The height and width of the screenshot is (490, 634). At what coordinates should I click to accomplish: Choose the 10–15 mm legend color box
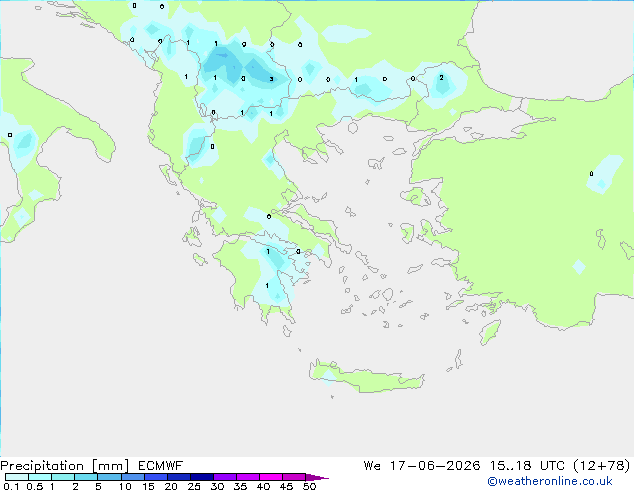point(132,477)
